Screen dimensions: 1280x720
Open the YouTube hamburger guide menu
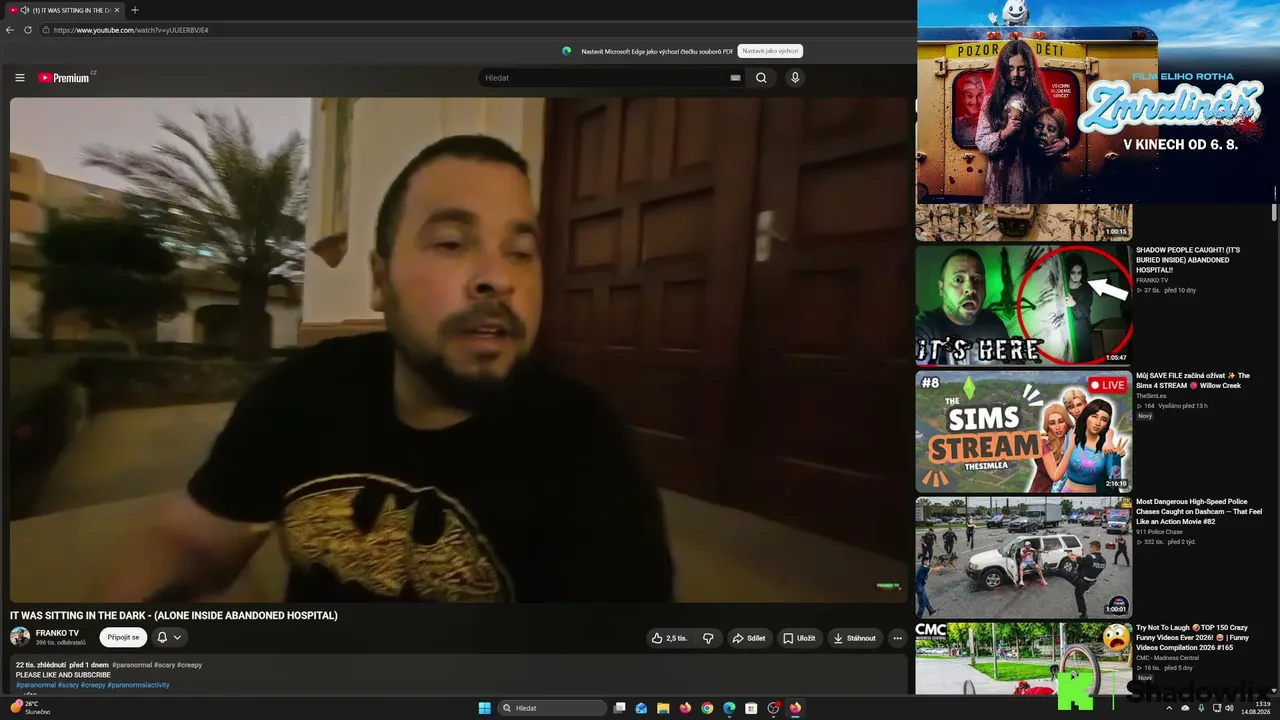click(x=20, y=78)
